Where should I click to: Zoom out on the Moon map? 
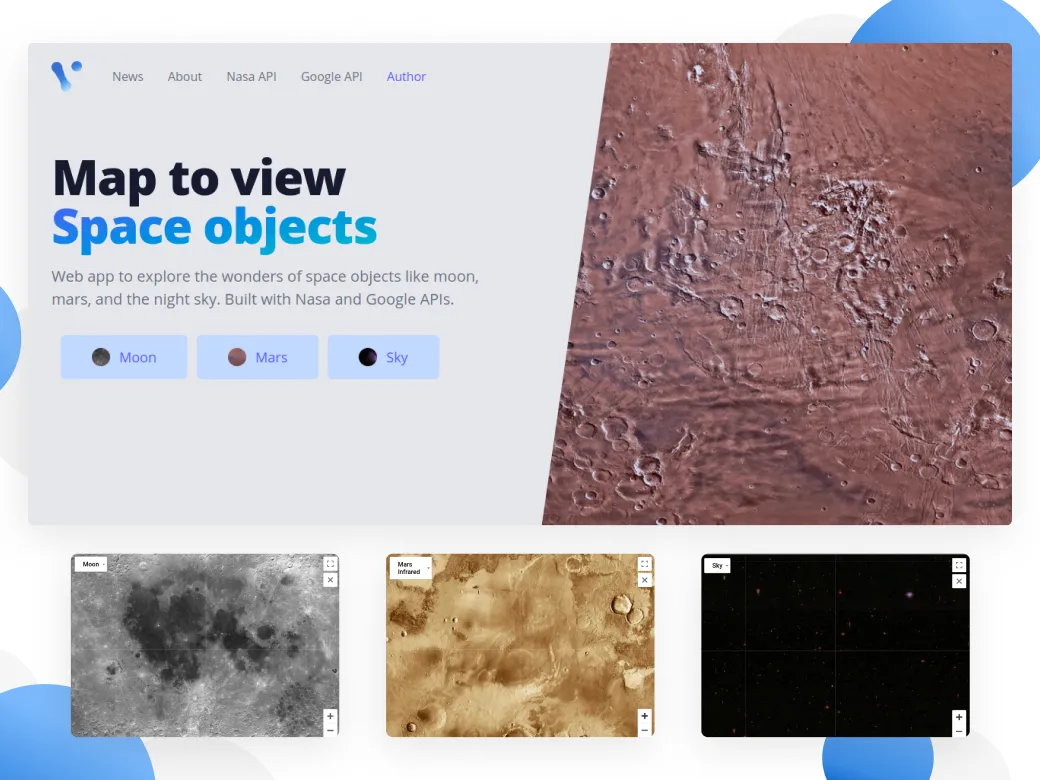[330, 730]
